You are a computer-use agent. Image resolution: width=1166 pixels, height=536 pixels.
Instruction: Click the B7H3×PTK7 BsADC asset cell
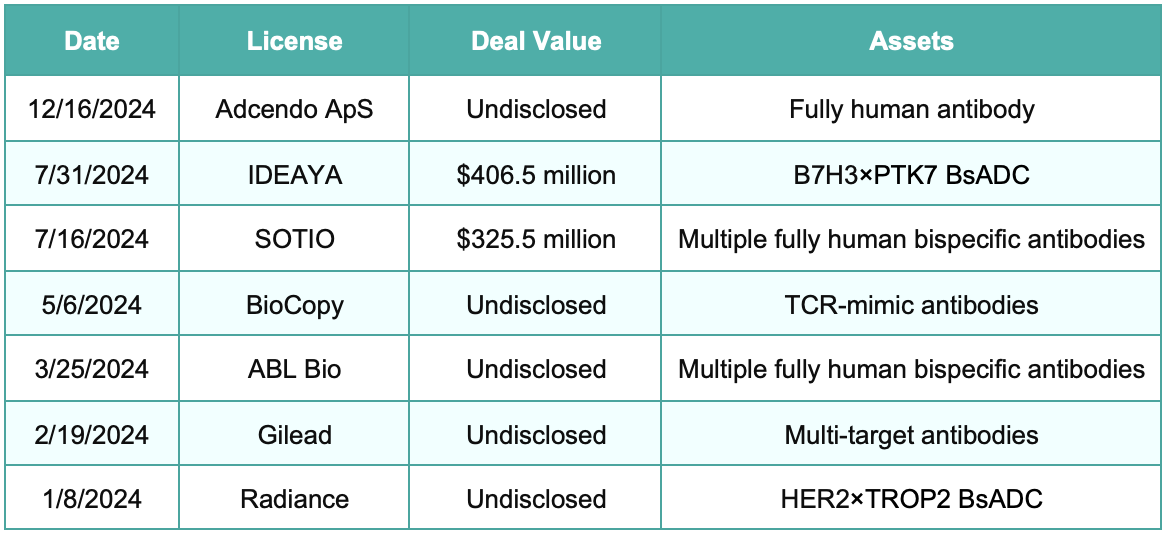pyautogui.click(x=912, y=175)
